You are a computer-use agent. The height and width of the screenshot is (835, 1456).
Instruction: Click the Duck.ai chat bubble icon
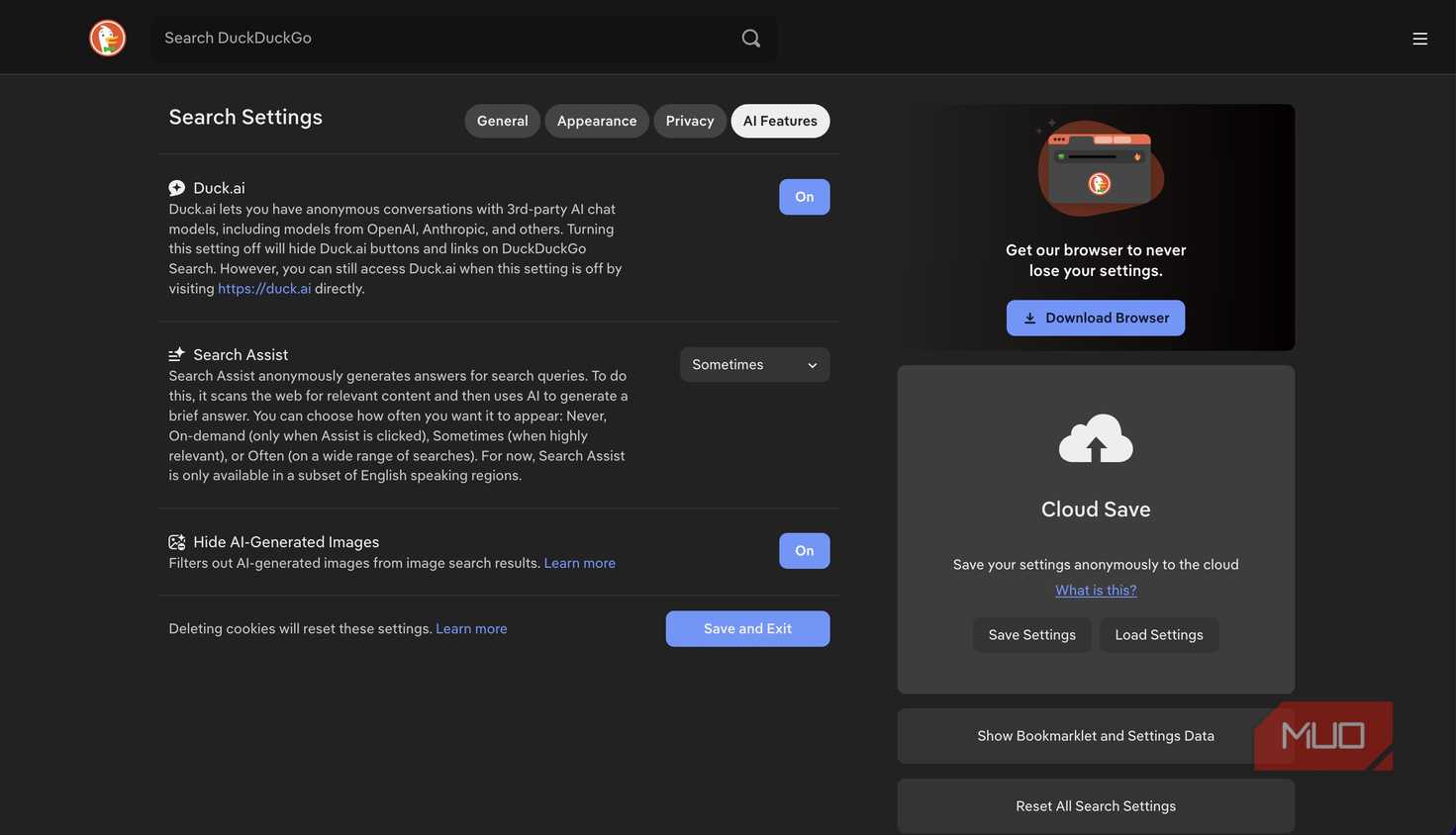177,188
